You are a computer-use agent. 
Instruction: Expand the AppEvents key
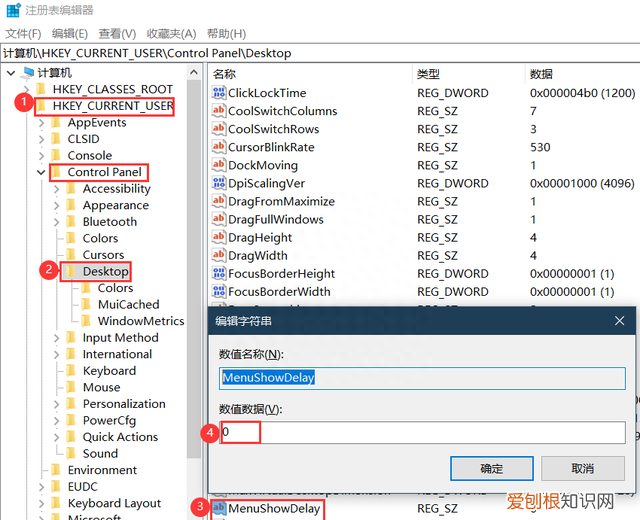(x=41, y=123)
